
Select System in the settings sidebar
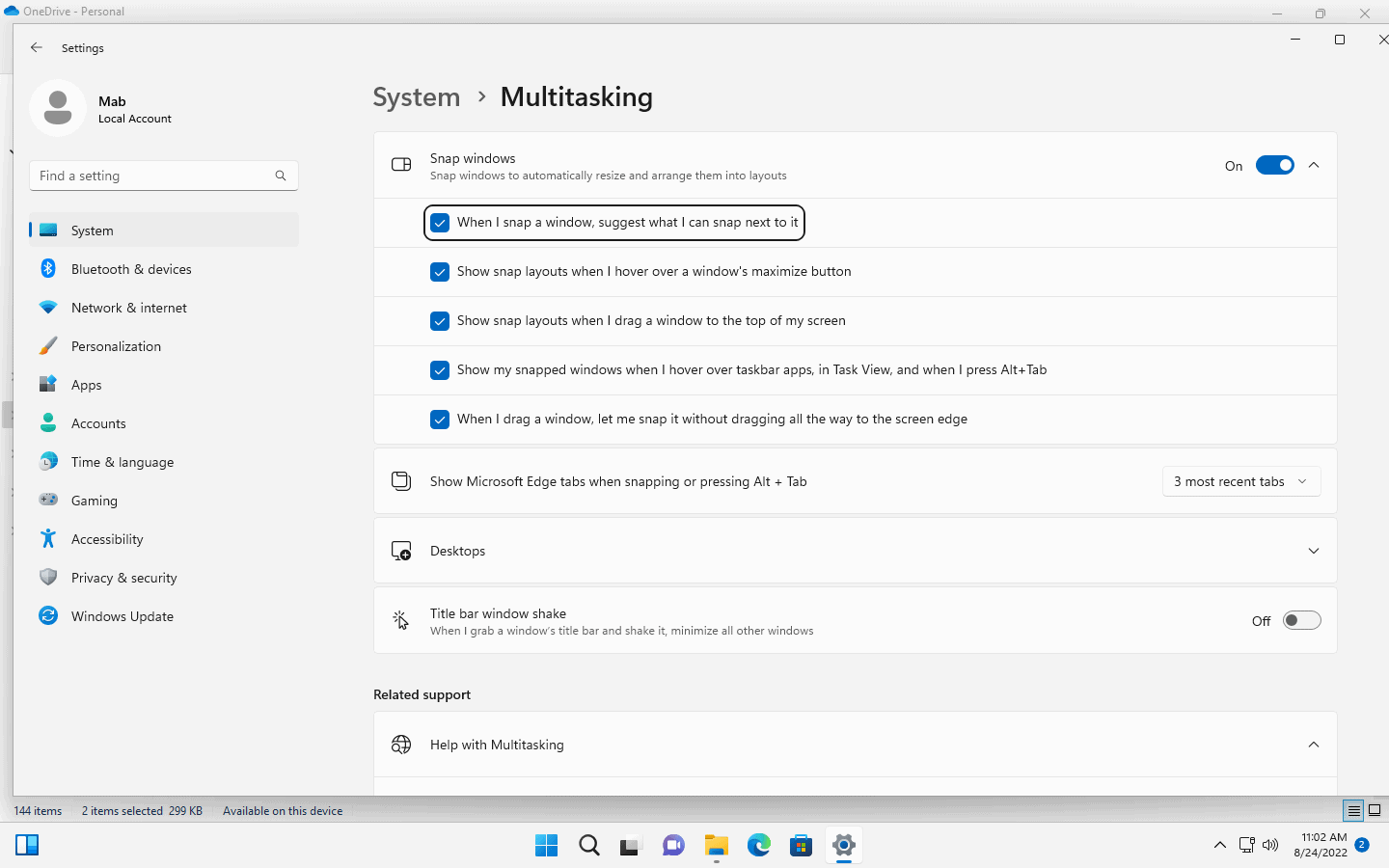pyautogui.click(x=92, y=230)
